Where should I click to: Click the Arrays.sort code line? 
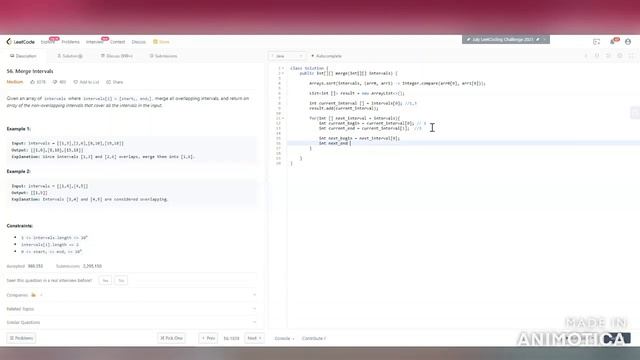(x=397, y=83)
